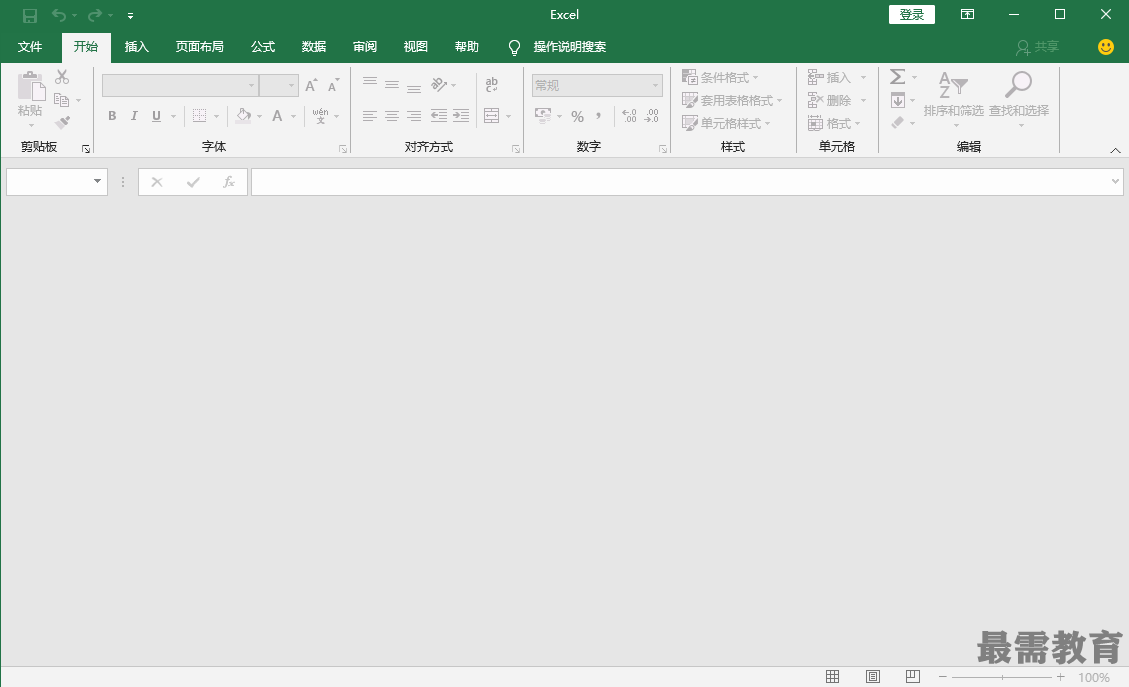Open the font name combo box
Image resolution: width=1129 pixels, height=687 pixels.
pyautogui.click(x=180, y=86)
